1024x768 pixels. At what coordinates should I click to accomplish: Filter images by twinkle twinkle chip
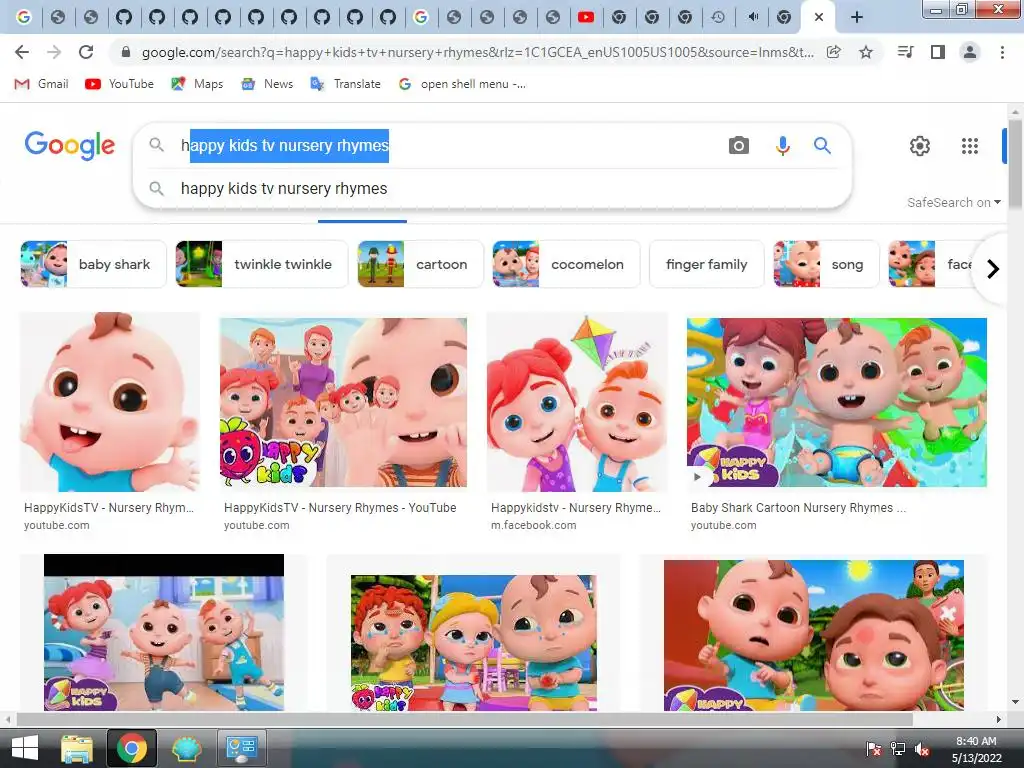(261, 264)
